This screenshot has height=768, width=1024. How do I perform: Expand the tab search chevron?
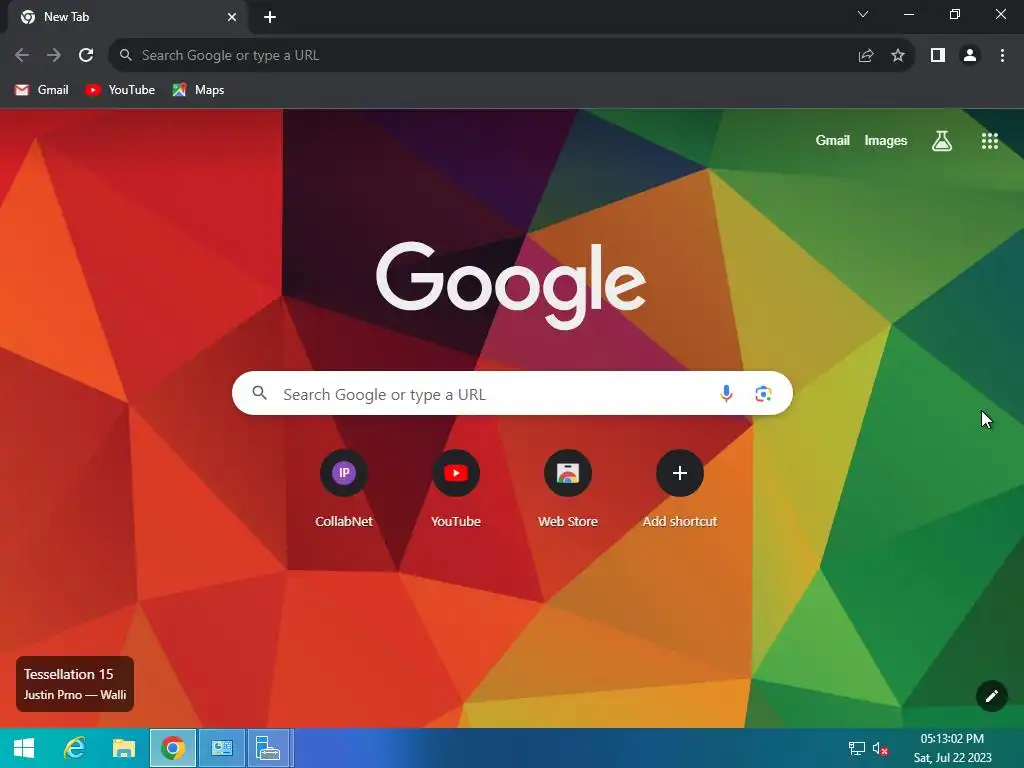point(863,14)
